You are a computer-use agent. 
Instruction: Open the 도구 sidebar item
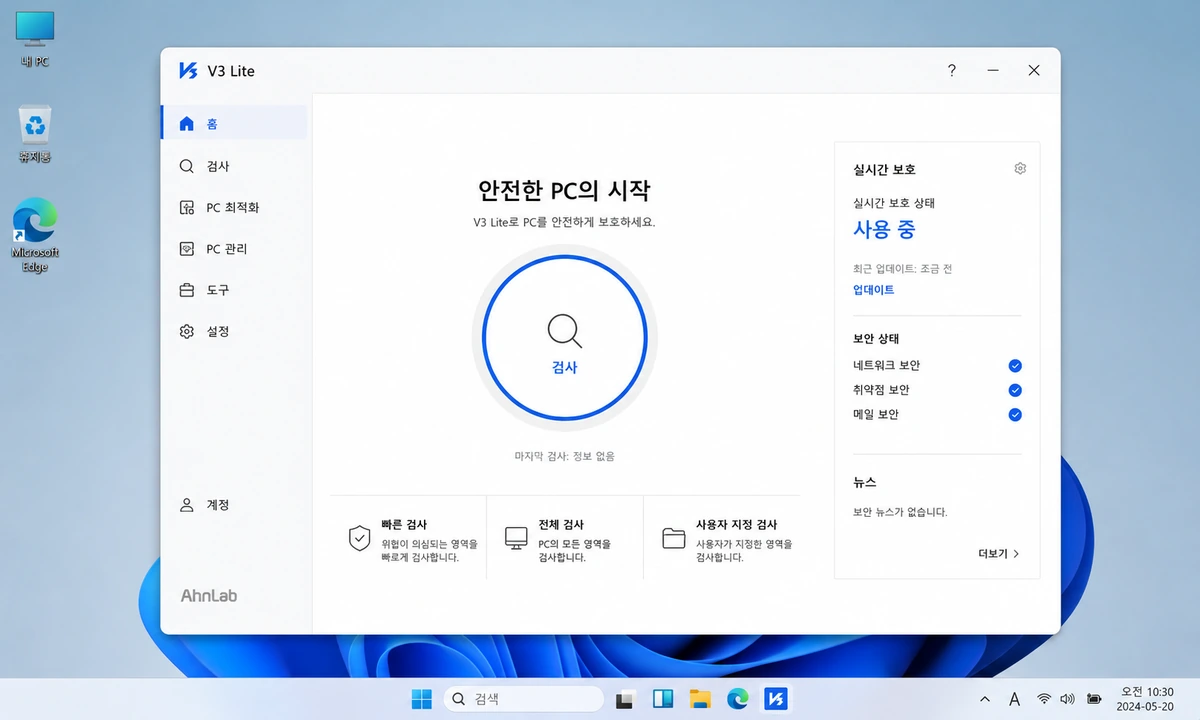(234, 290)
